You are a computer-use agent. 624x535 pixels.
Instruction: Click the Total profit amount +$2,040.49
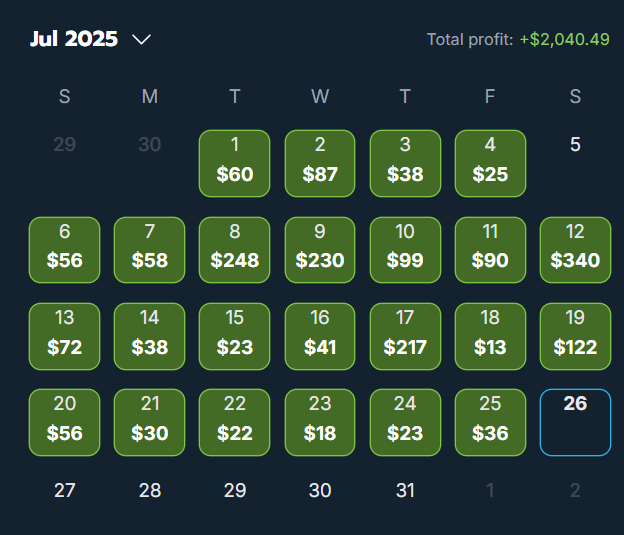point(564,39)
